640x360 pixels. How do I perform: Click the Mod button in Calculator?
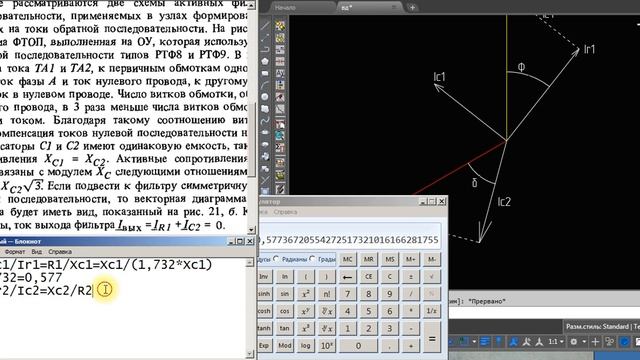pos(284,345)
